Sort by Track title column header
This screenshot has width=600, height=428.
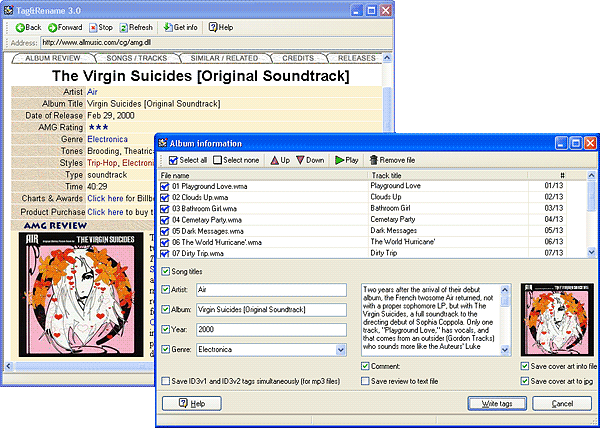click(448, 176)
